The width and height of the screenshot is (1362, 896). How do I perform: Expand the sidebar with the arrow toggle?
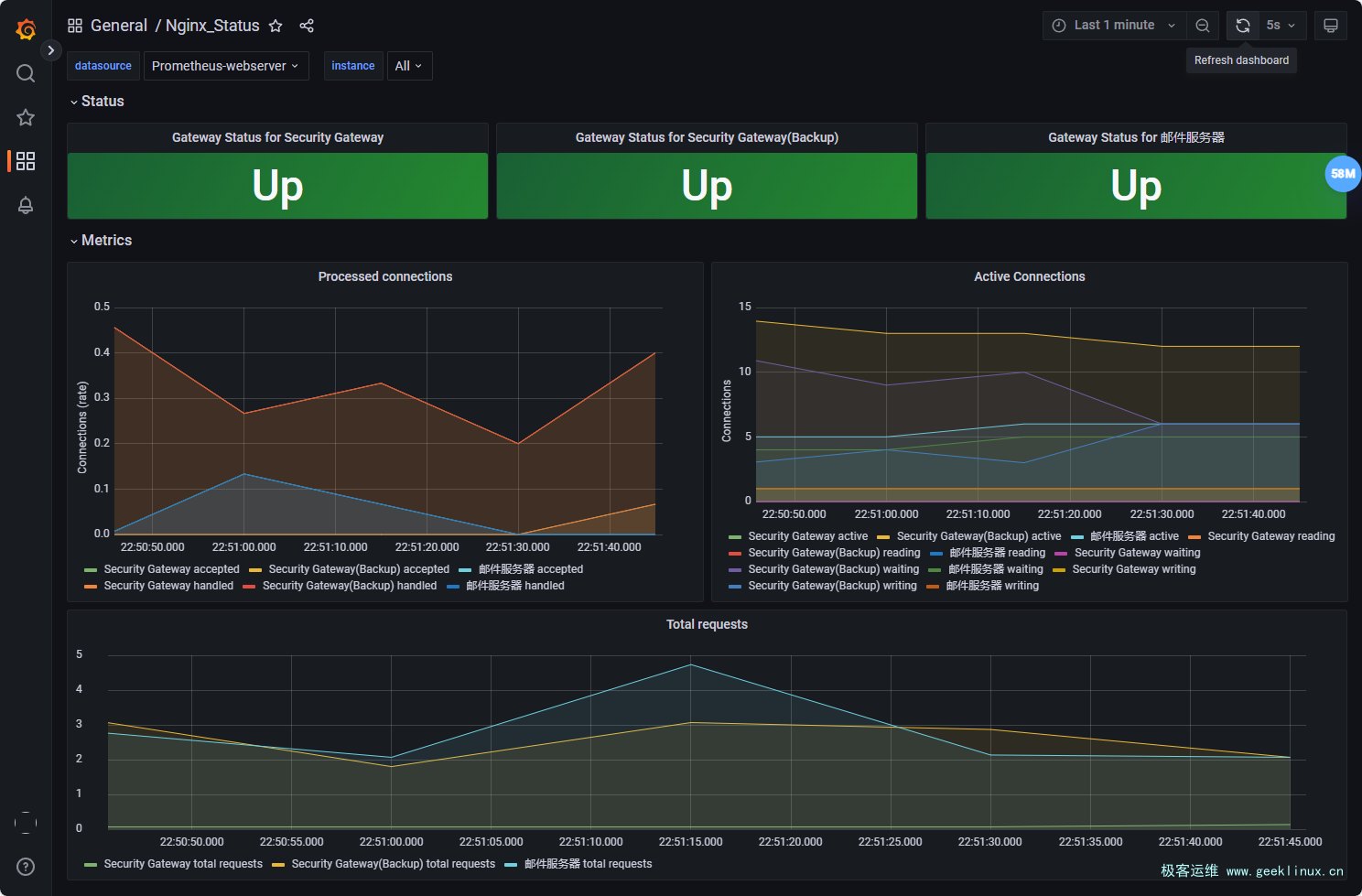click(x=50, y=50)
